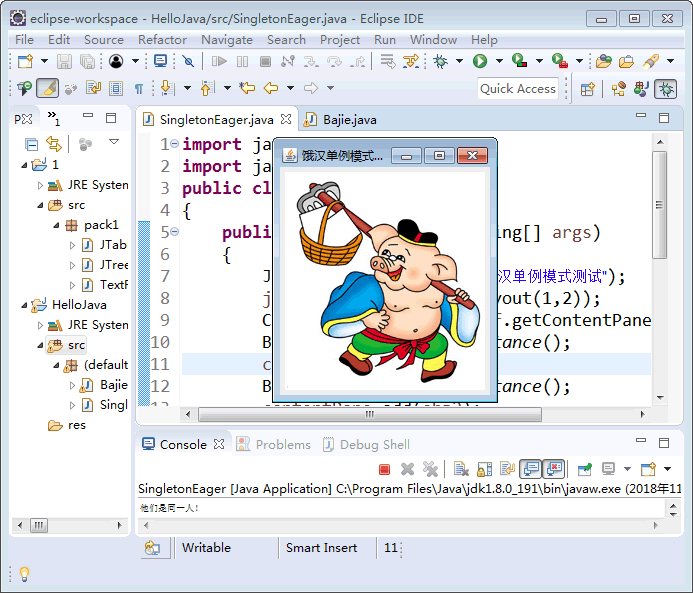Collapse the HelloJava project node
This screenshot has width=693, height=593.
coord(24,305)
